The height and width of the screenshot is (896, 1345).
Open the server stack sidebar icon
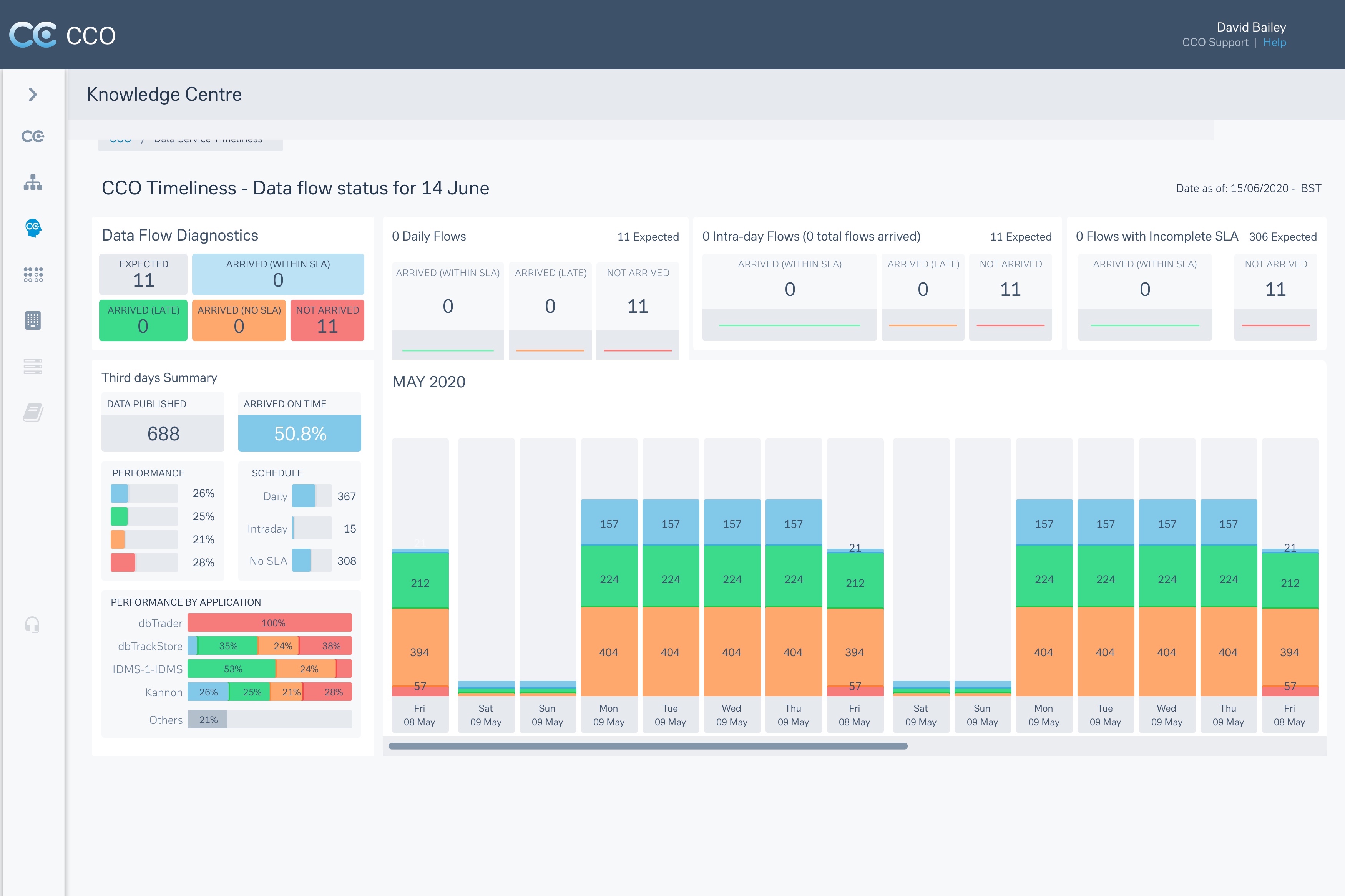coord(33,366)
